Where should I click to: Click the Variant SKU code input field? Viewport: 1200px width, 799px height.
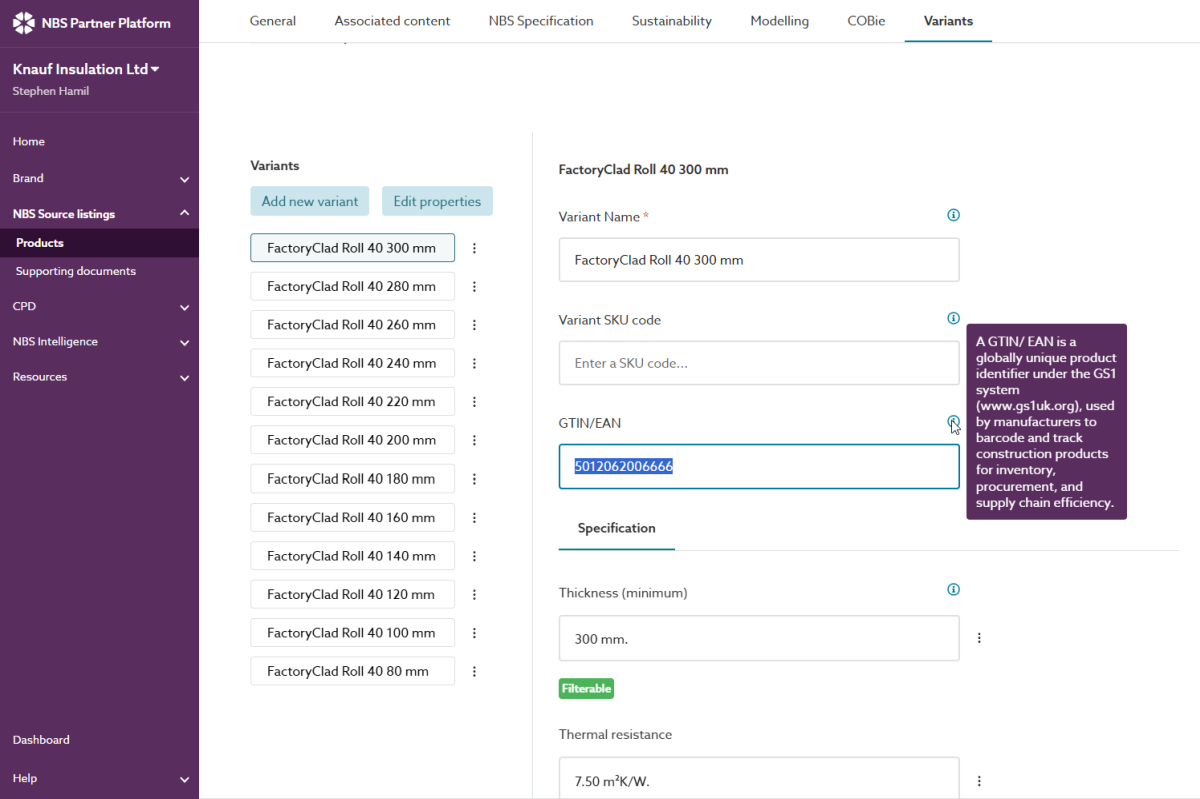(x=759, y=363)
